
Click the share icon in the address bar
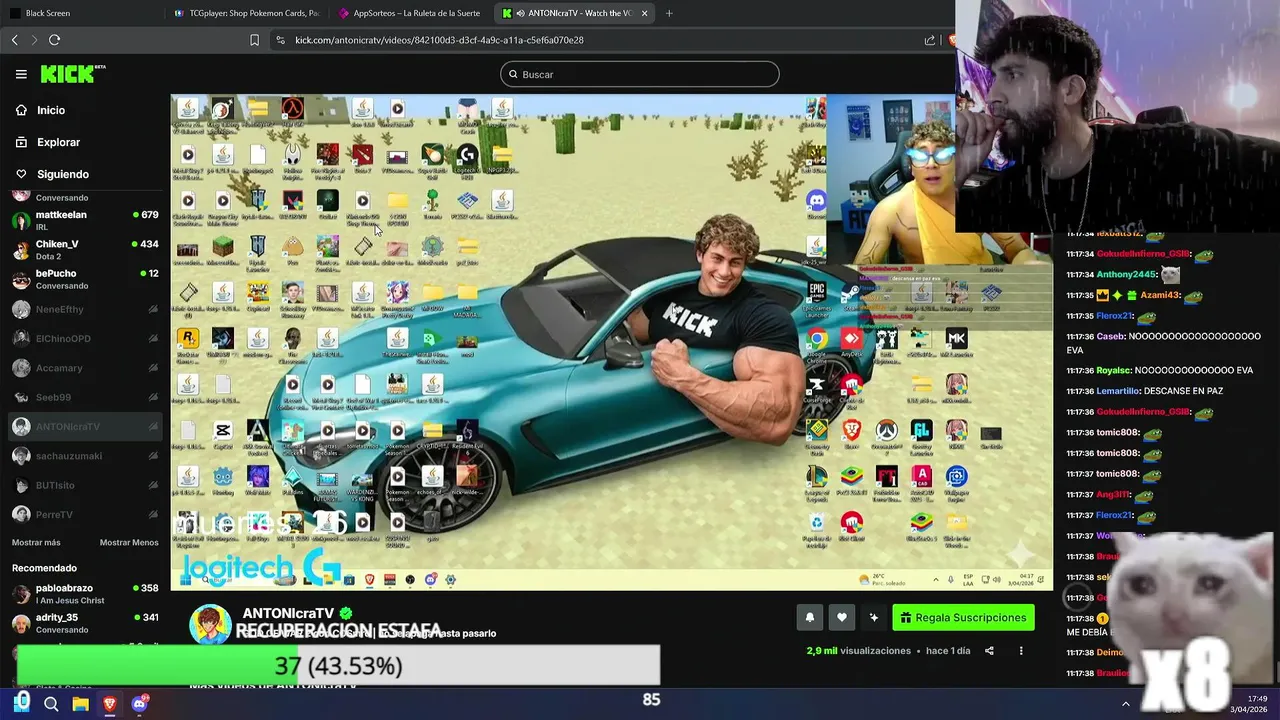(930, 40)
